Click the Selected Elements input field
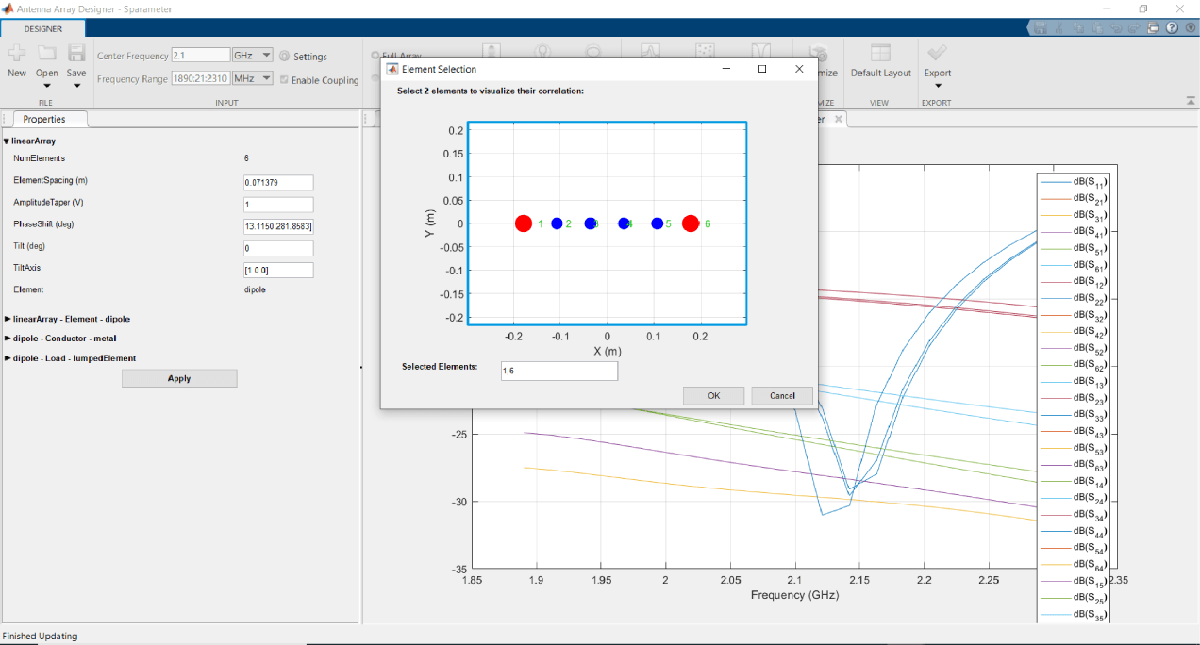 558,371
